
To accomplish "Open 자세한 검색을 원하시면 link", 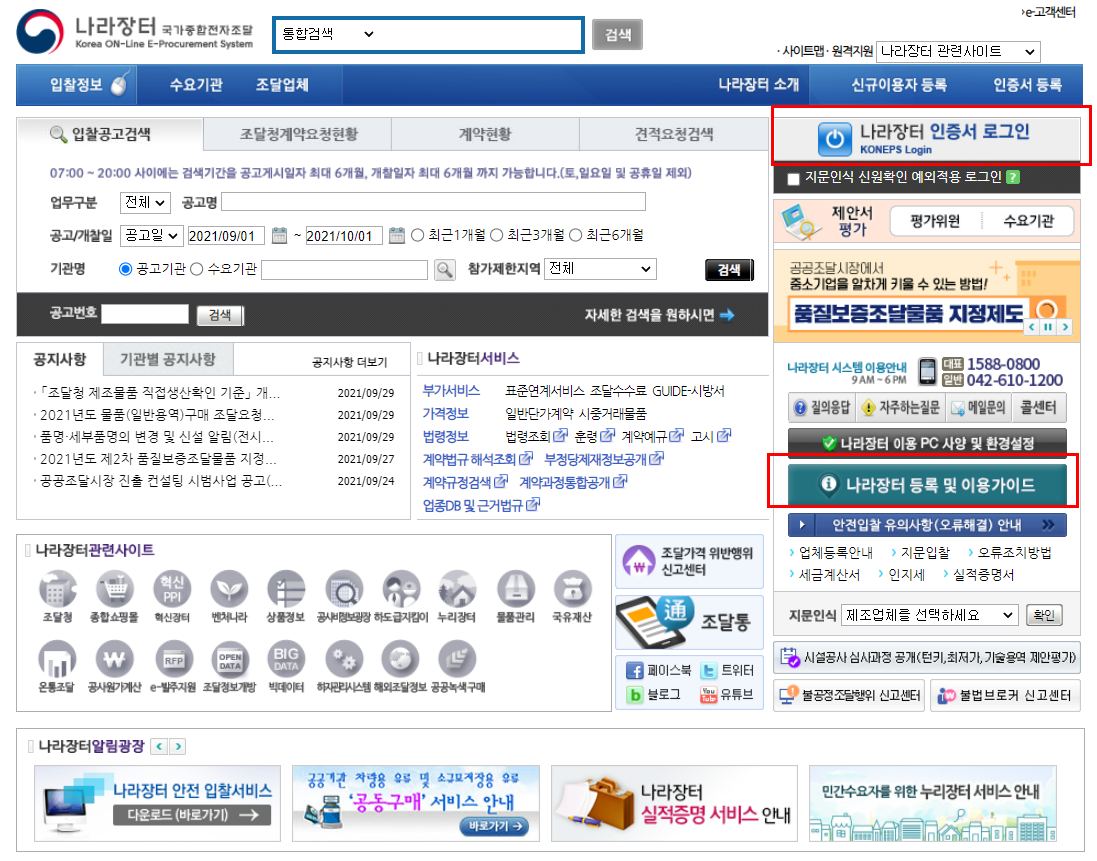I will pos(659,315).
